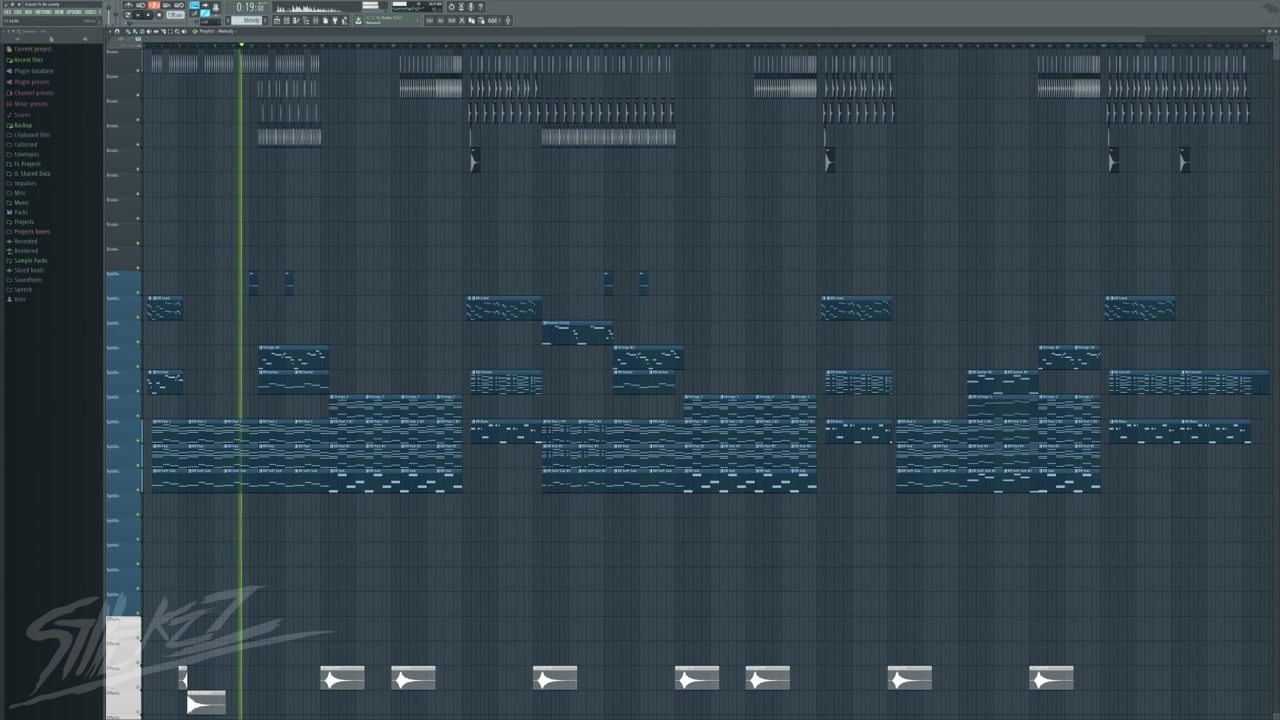Expand the Impulses folder
The image size is (1280, 720).
(24, 183)
